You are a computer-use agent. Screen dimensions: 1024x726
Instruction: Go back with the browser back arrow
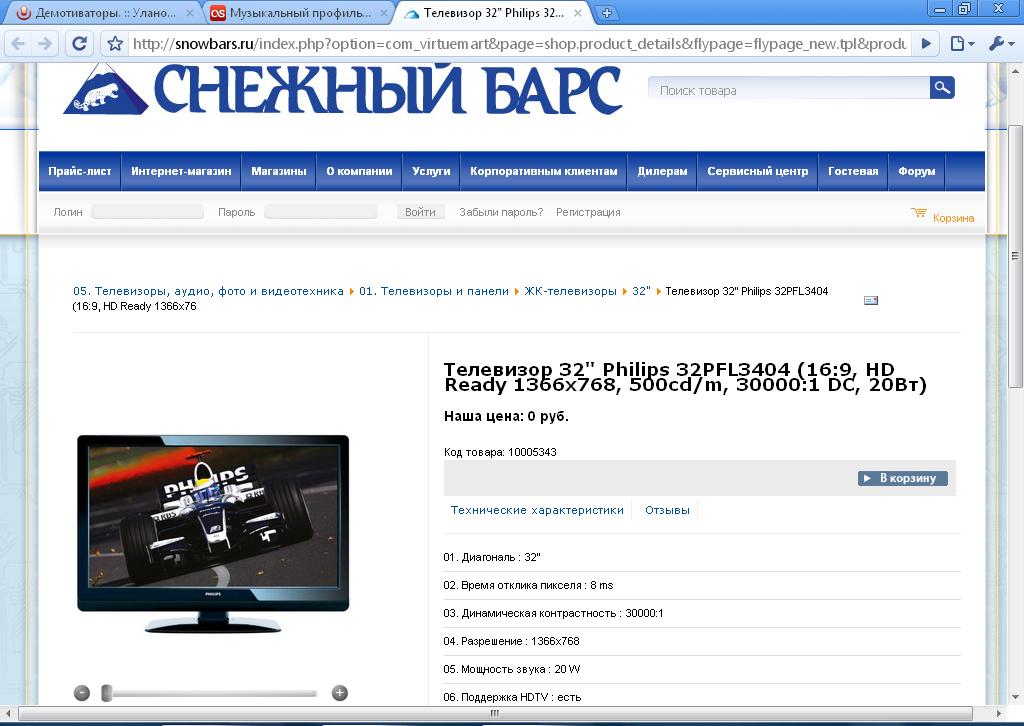(x=18, y=44)
